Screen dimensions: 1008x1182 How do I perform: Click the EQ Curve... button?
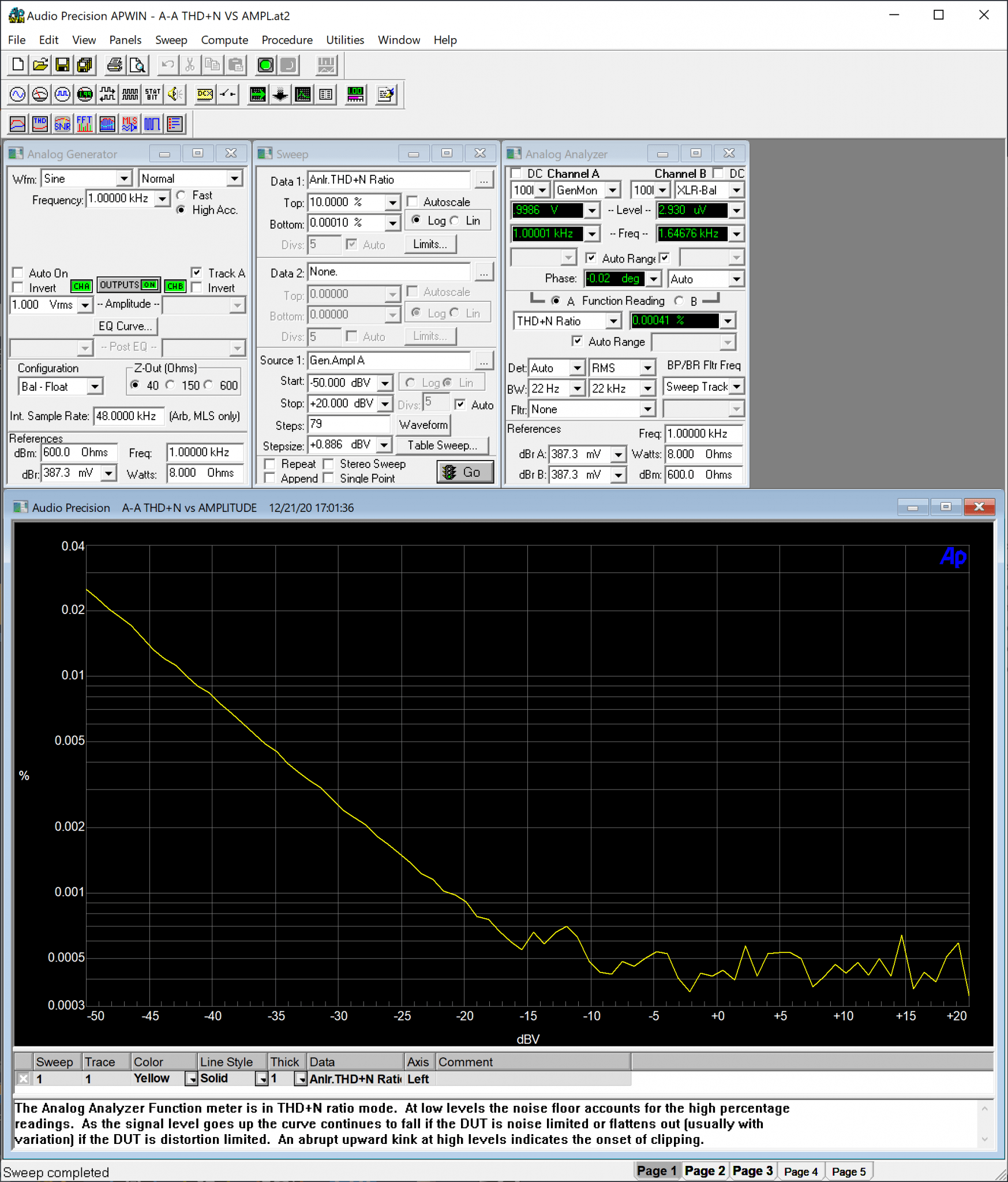(125, 326)
